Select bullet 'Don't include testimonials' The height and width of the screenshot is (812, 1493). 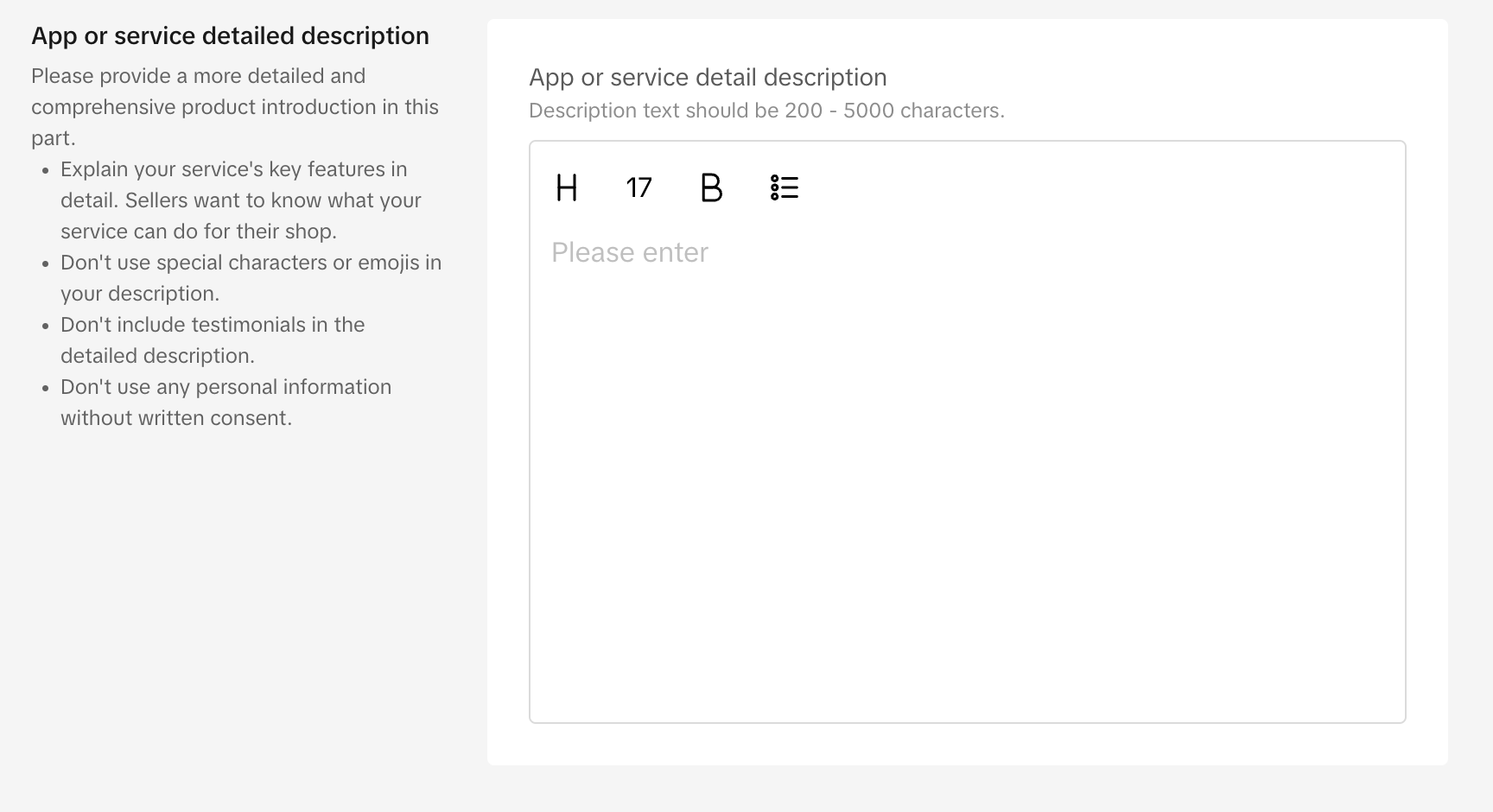pos(213,340)
